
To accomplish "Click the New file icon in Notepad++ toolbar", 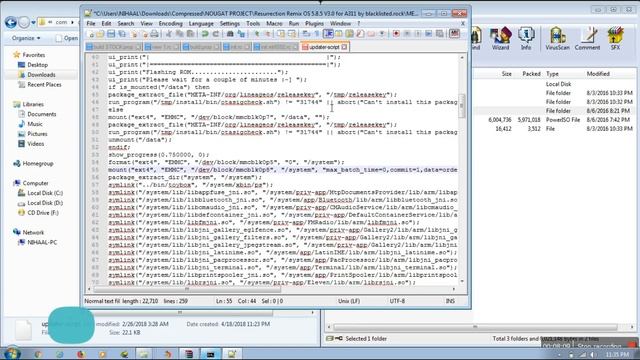I will (x=91, y=34).
